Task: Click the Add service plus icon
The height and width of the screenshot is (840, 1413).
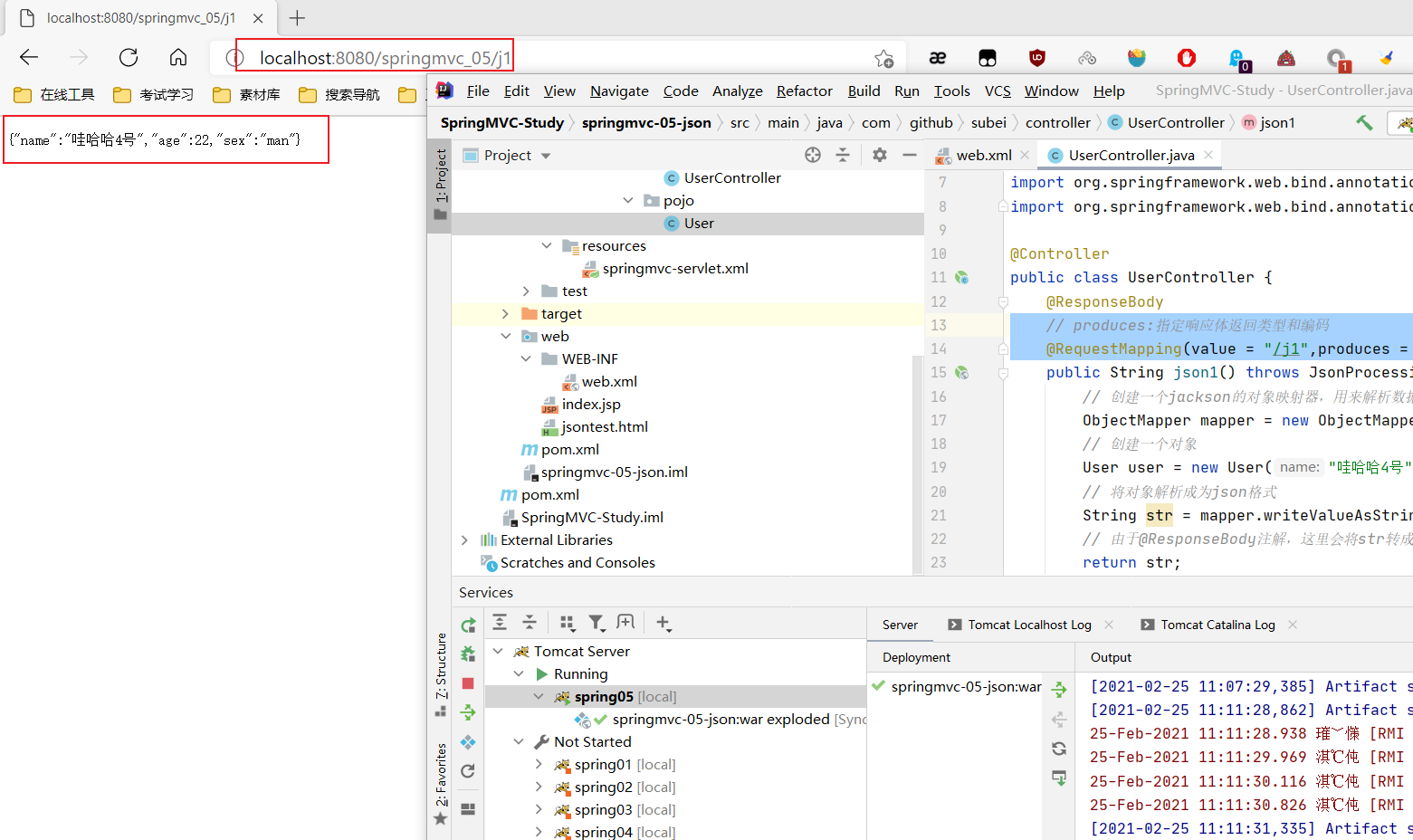Action: [663, 623]
